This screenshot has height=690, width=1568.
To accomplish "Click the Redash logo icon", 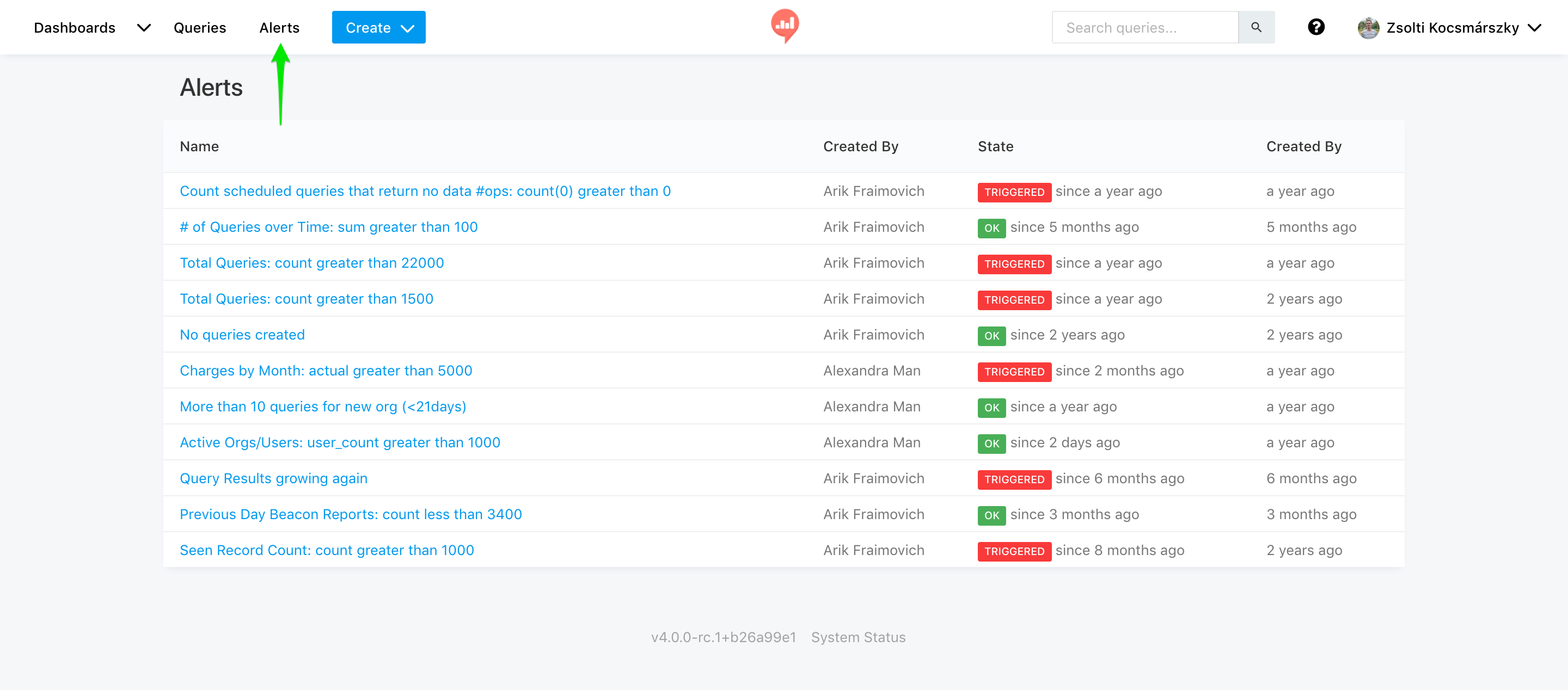I will [785, 26].
